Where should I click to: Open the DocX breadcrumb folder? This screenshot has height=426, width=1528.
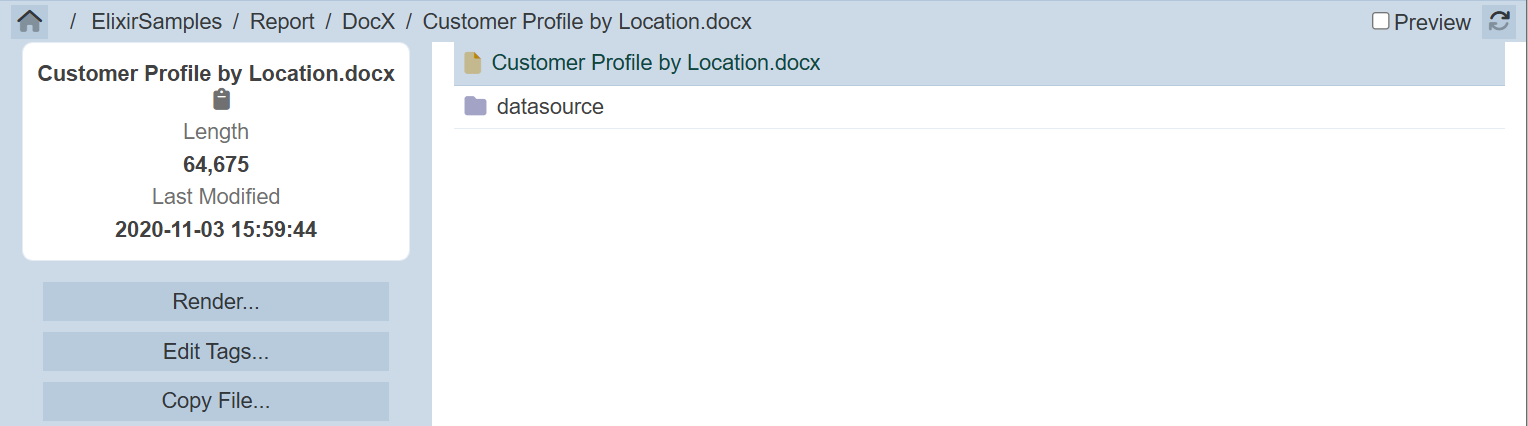pyautogui.click(x=369, y=22)
